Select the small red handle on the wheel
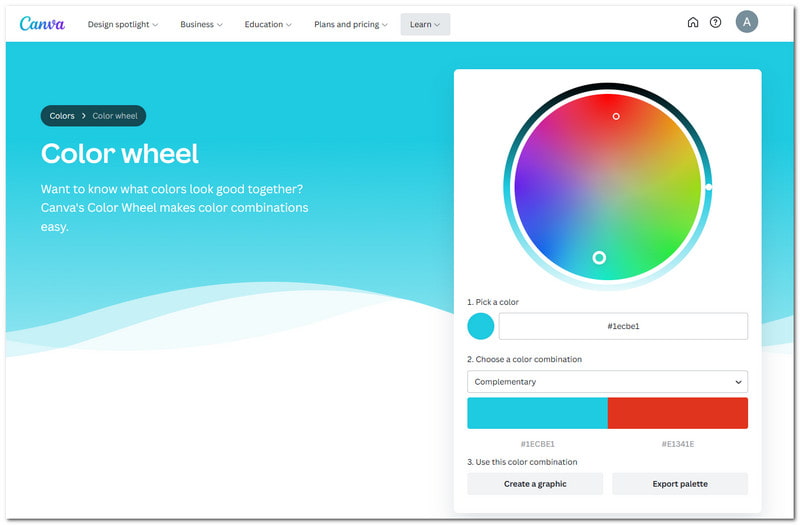 pyautogui.click(x=616, y=116)
